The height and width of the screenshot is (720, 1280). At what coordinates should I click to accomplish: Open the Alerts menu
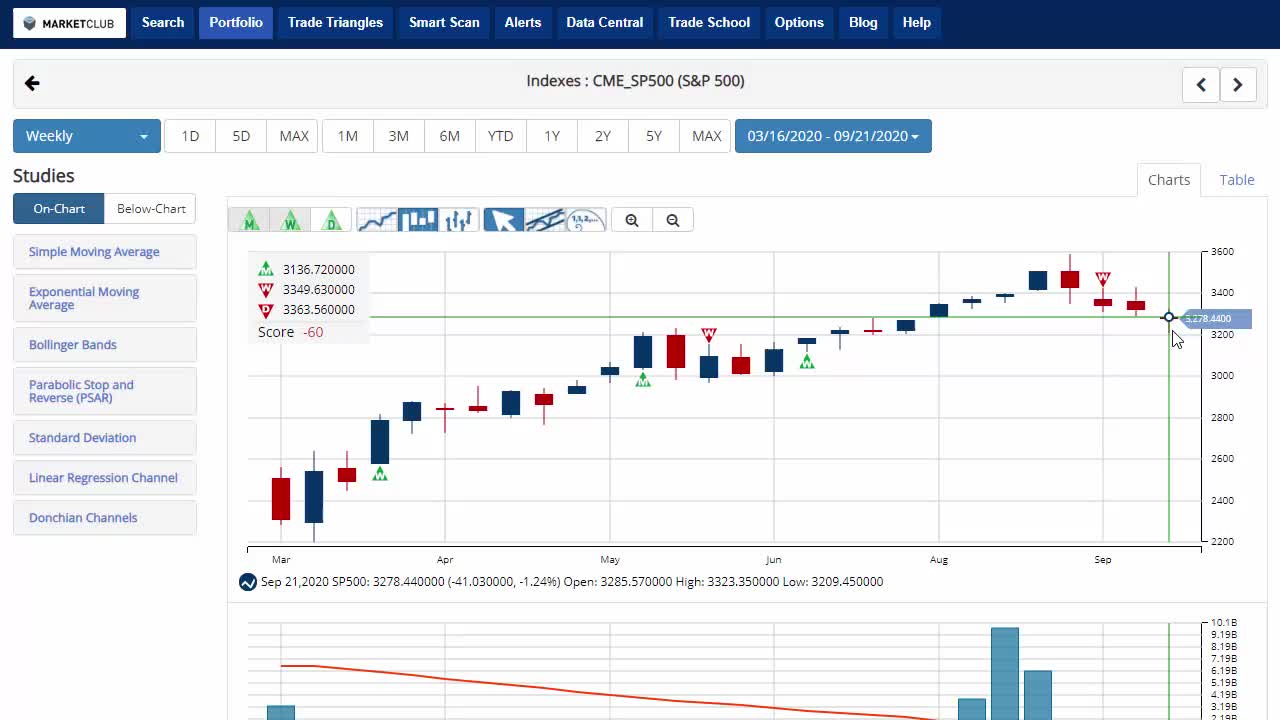click(522, 22)
